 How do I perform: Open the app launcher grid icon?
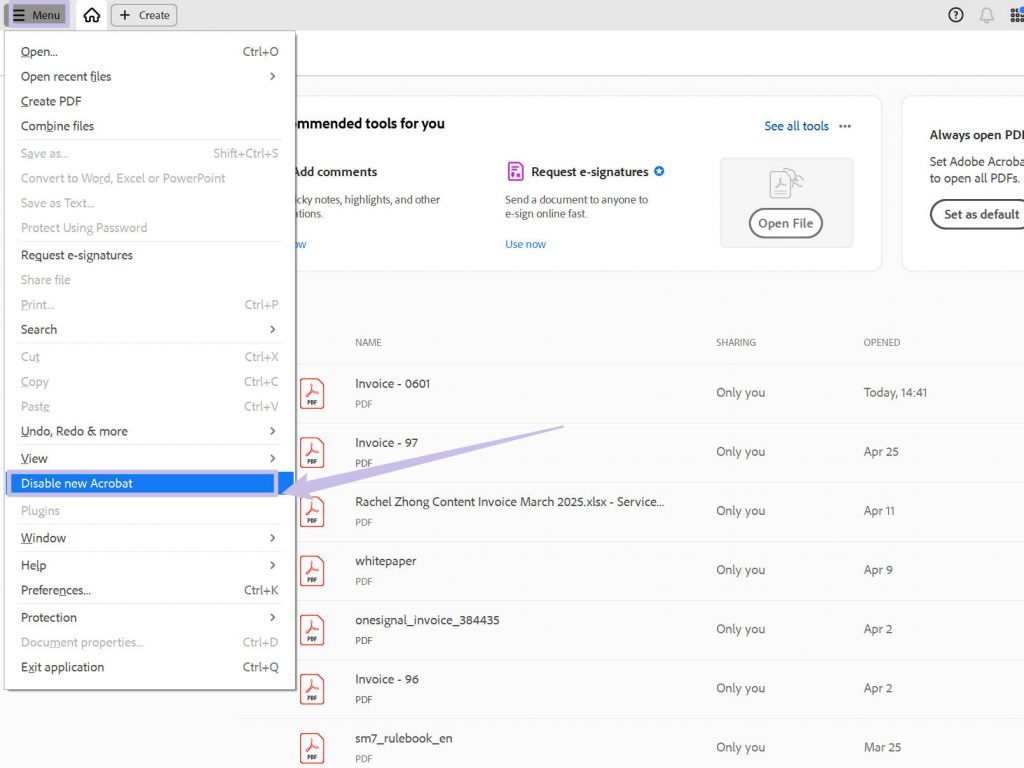[1018, 15]
